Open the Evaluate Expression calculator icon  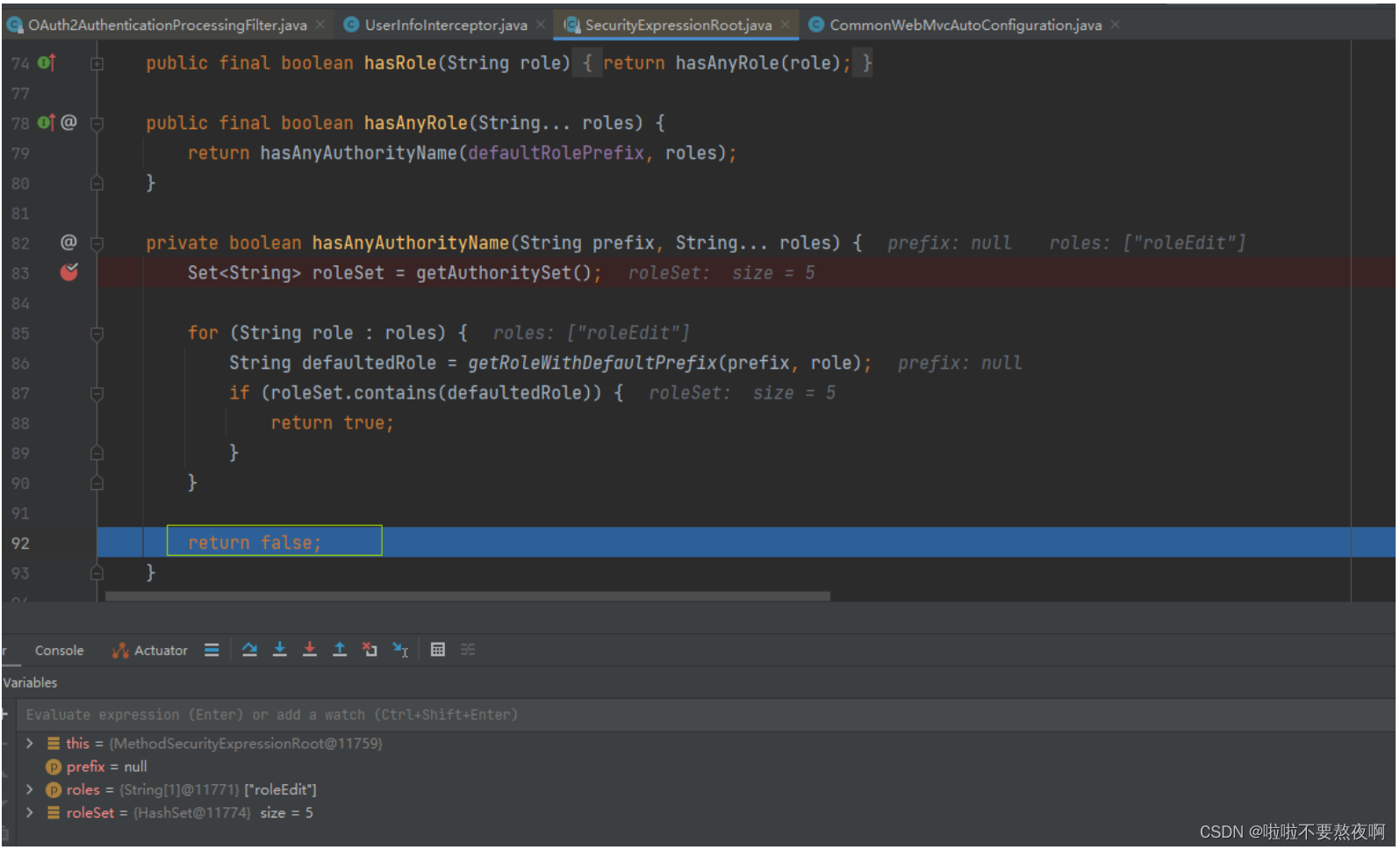(x=438, y=650)
